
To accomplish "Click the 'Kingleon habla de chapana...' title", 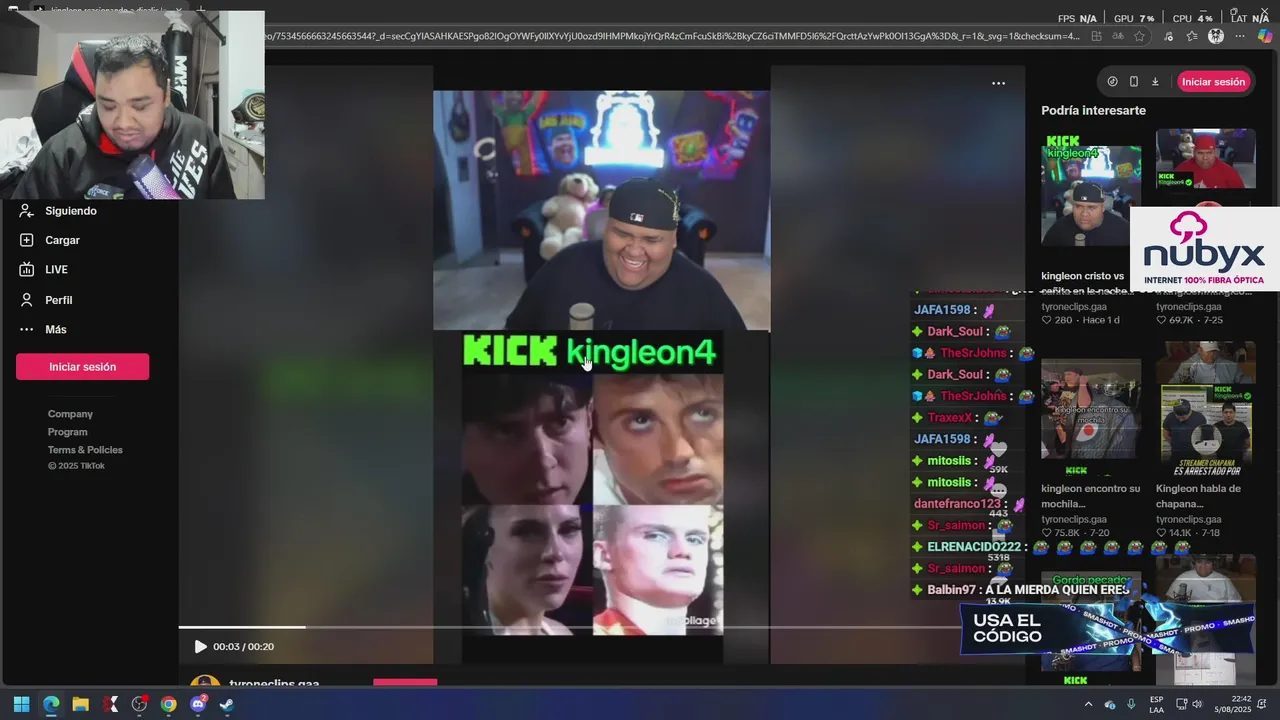I will [x=1198, y=496].
